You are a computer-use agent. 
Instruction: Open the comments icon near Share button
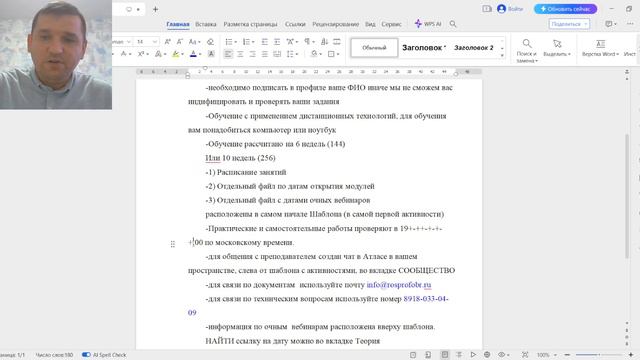(609, 24)
